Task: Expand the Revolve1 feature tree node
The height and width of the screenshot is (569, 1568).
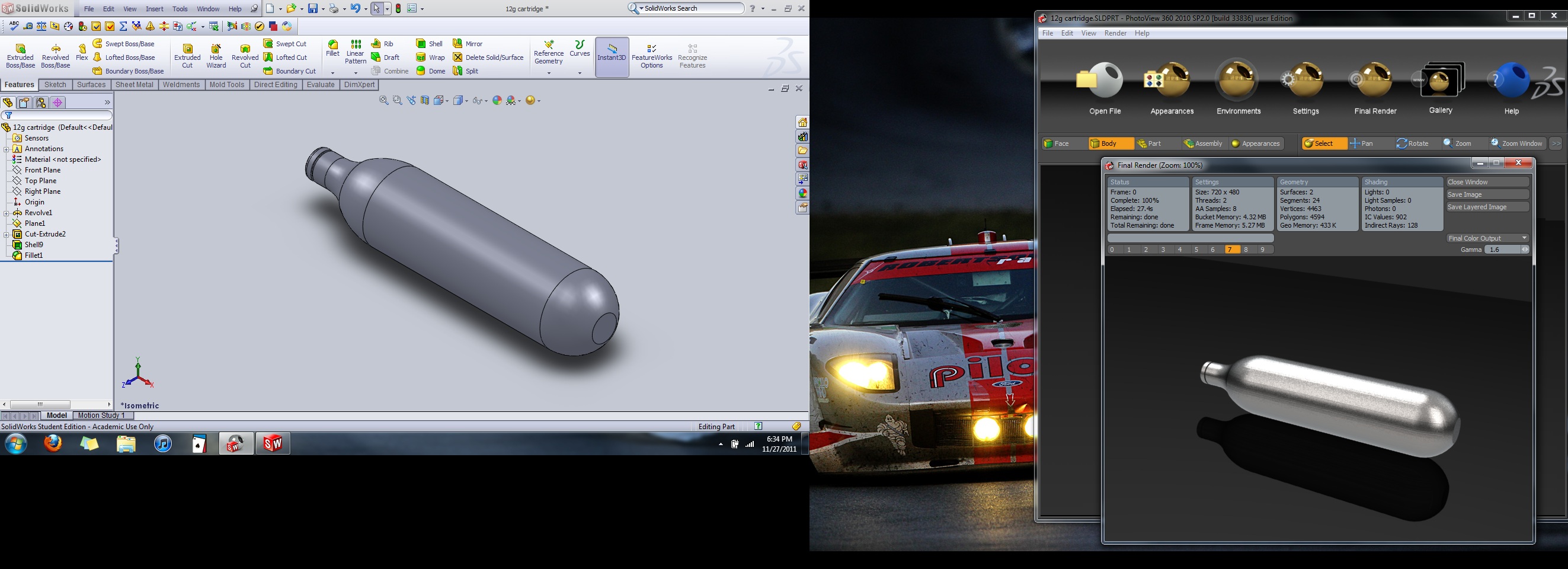Action: pos(6,213)
